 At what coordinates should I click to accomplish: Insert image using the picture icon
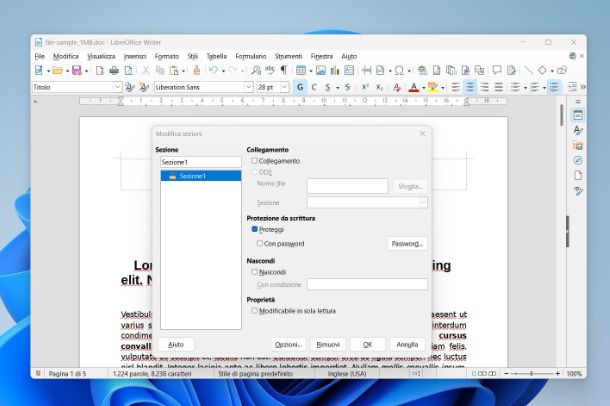coord(321,70)
